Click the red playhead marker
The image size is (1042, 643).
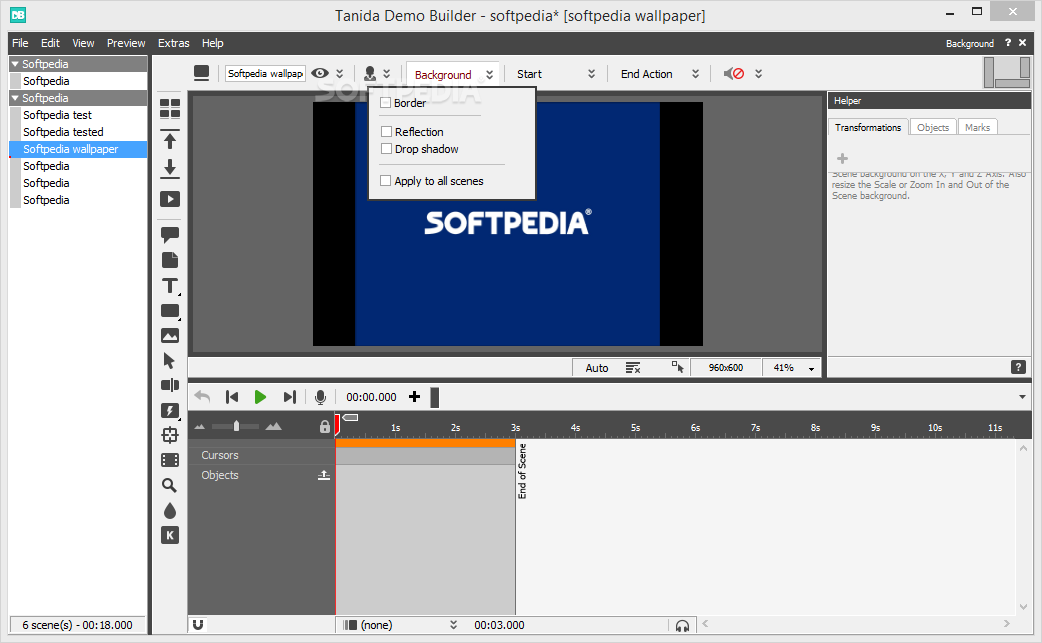337,422
